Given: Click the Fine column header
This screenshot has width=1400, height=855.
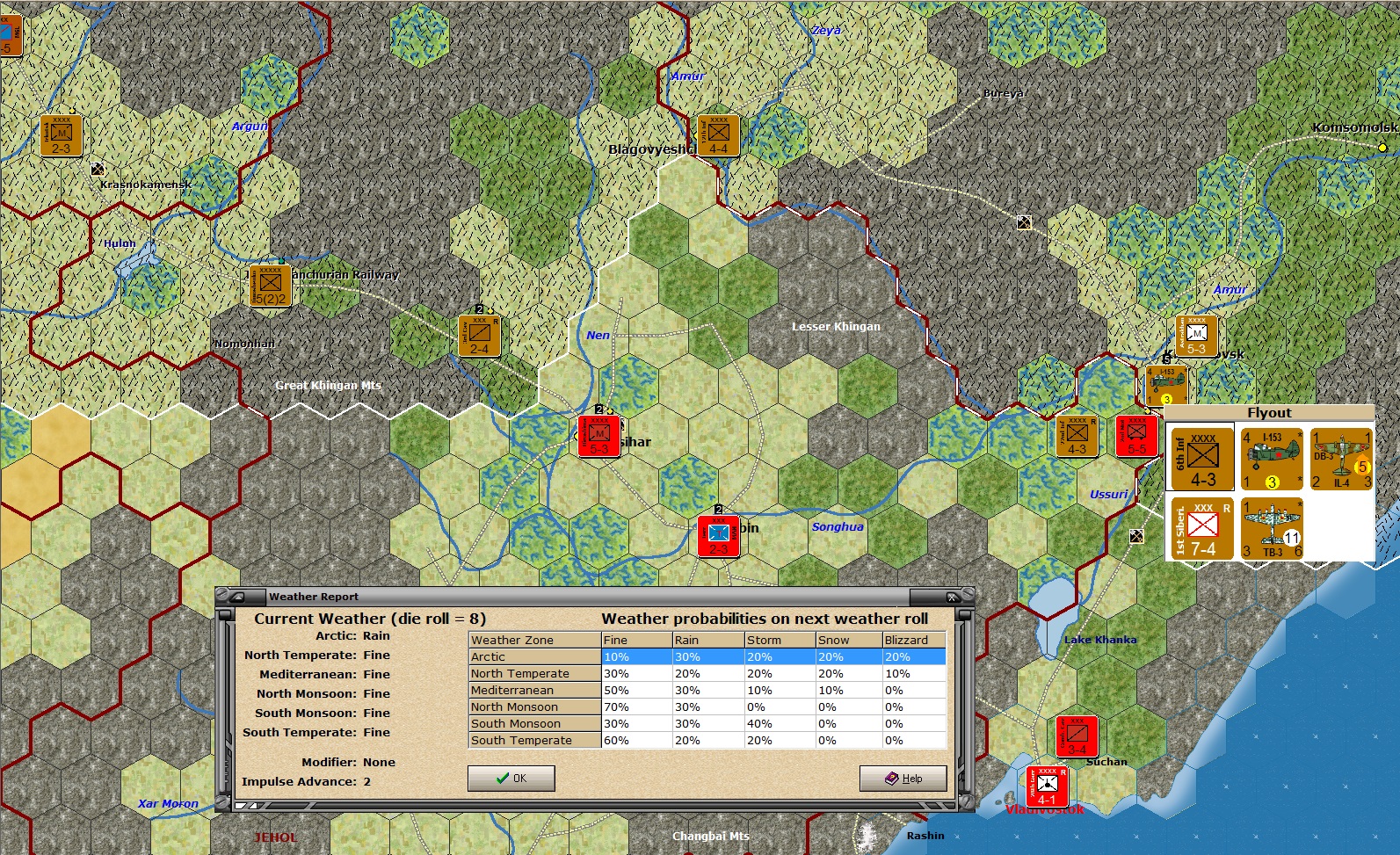Looking at the screenshot, I should pyautogui.click(x=637, y=640).
